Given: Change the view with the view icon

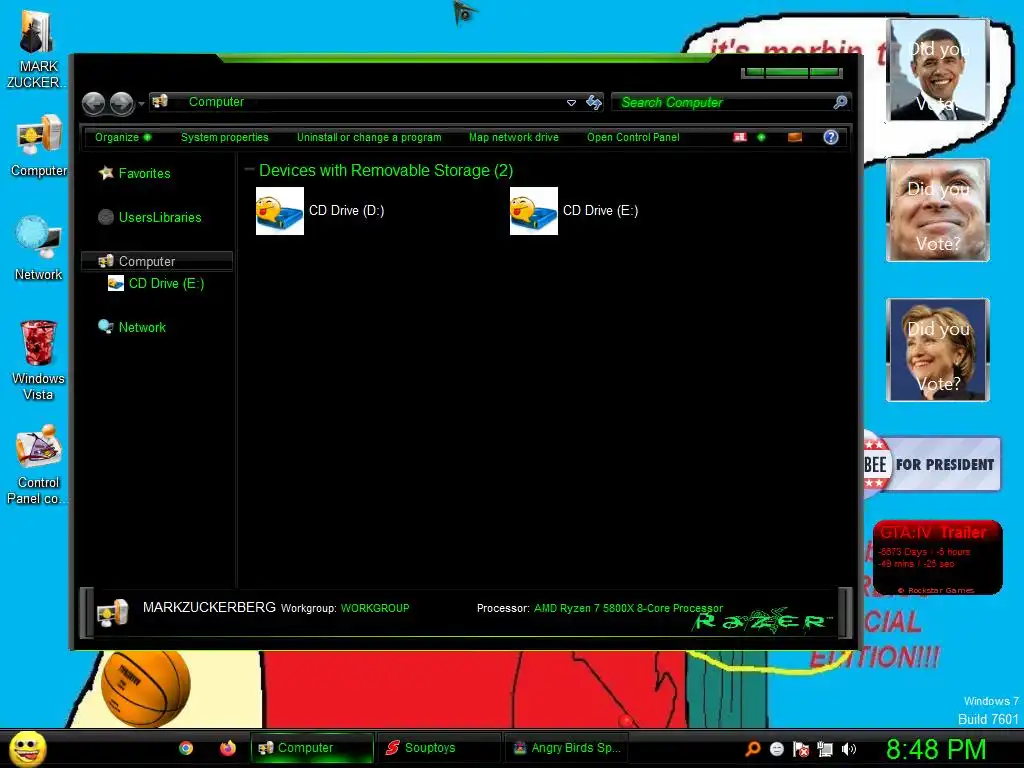Looking at the screenshot, I should point(740,137).
